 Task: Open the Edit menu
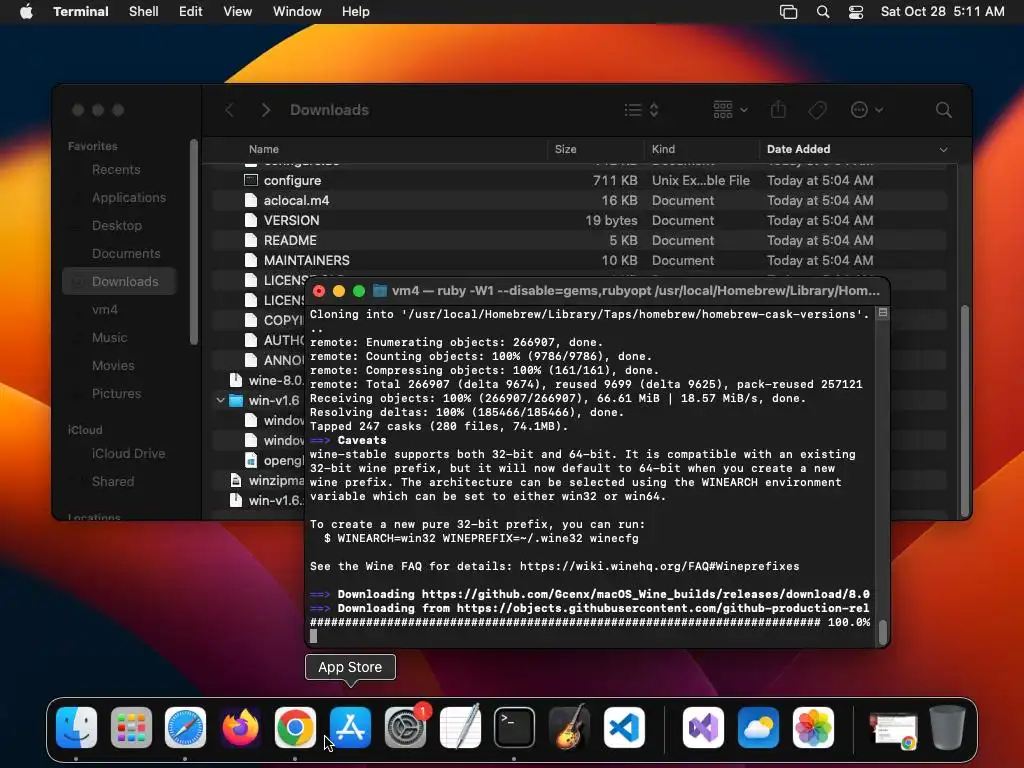[191, 11]
